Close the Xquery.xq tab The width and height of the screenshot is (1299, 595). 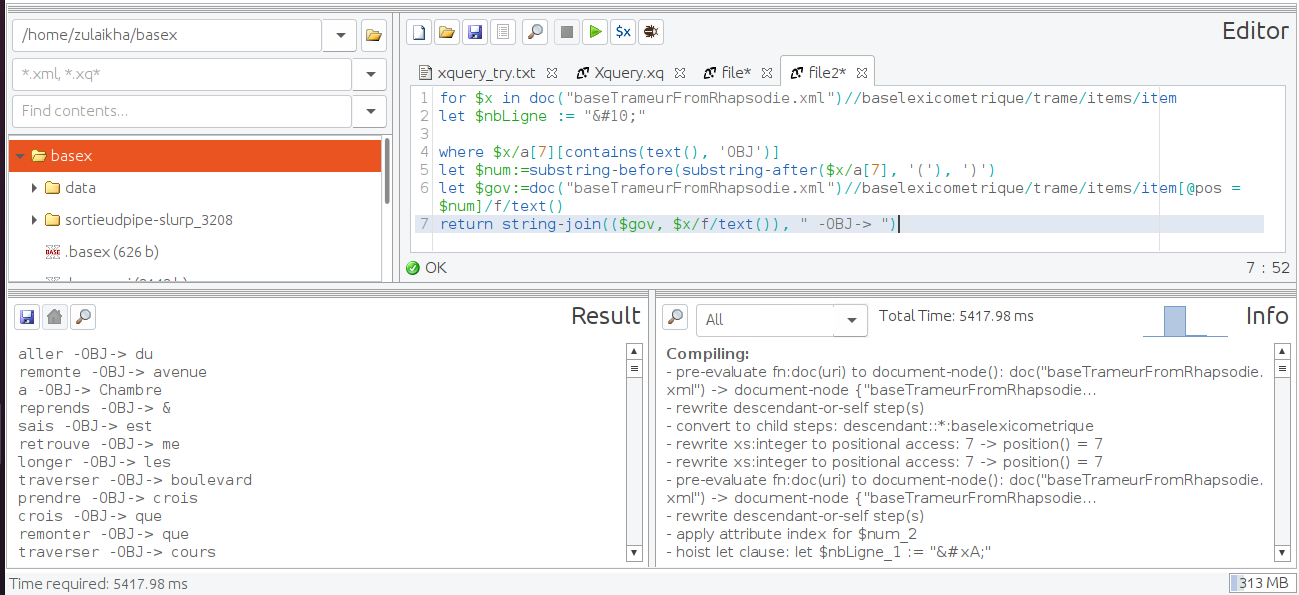[680, 73]
